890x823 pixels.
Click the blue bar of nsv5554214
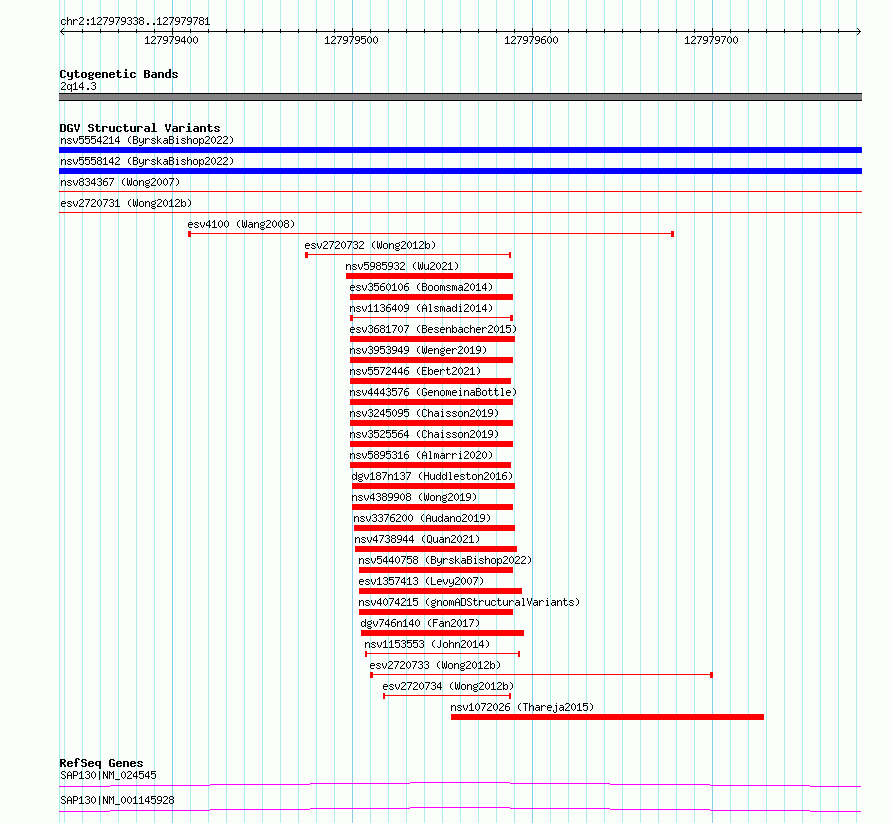click(x=460, y=150)
